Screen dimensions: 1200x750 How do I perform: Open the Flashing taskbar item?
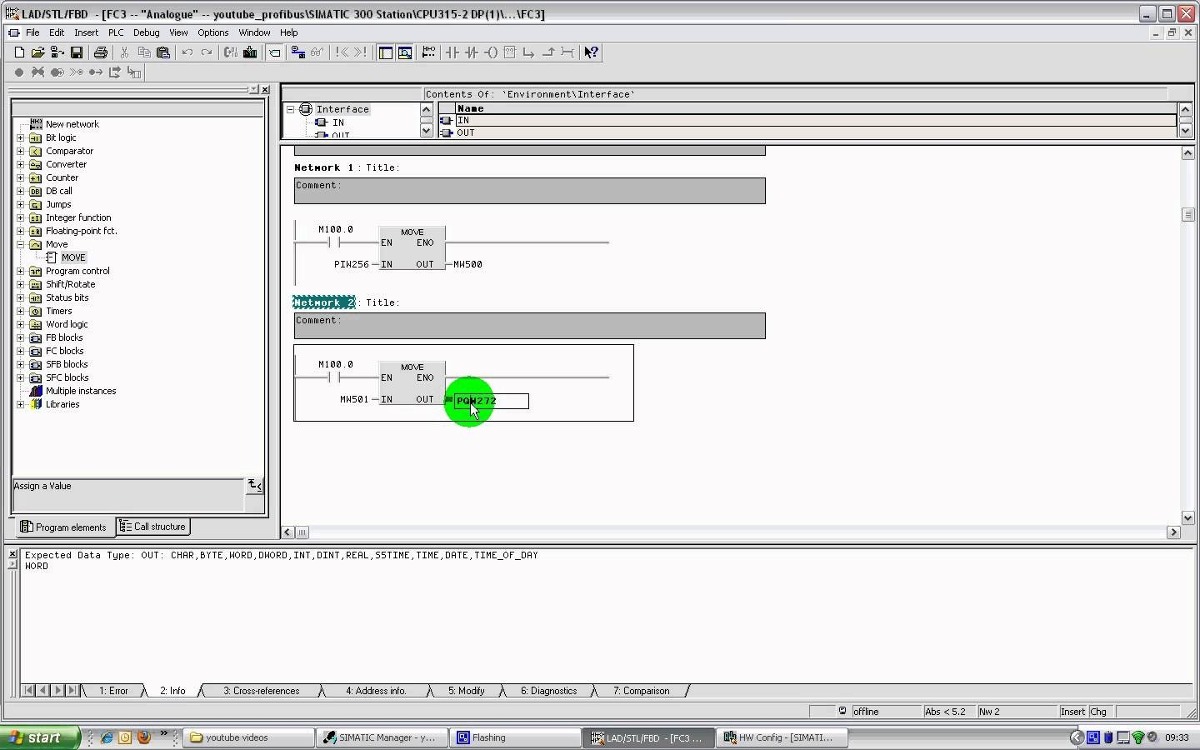click(514, 738)
